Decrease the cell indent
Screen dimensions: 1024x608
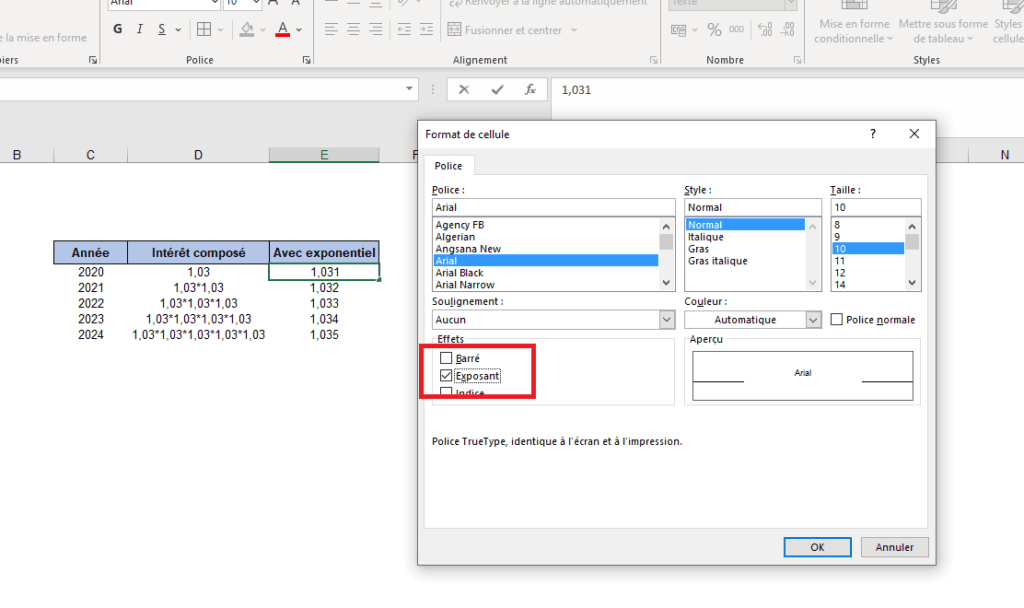404,29
